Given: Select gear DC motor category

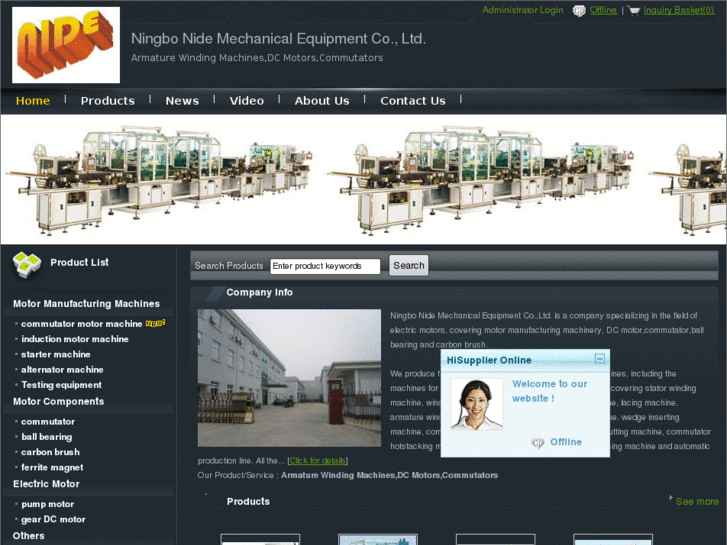Looking at the screenshot, I should (x=53, y=519).
